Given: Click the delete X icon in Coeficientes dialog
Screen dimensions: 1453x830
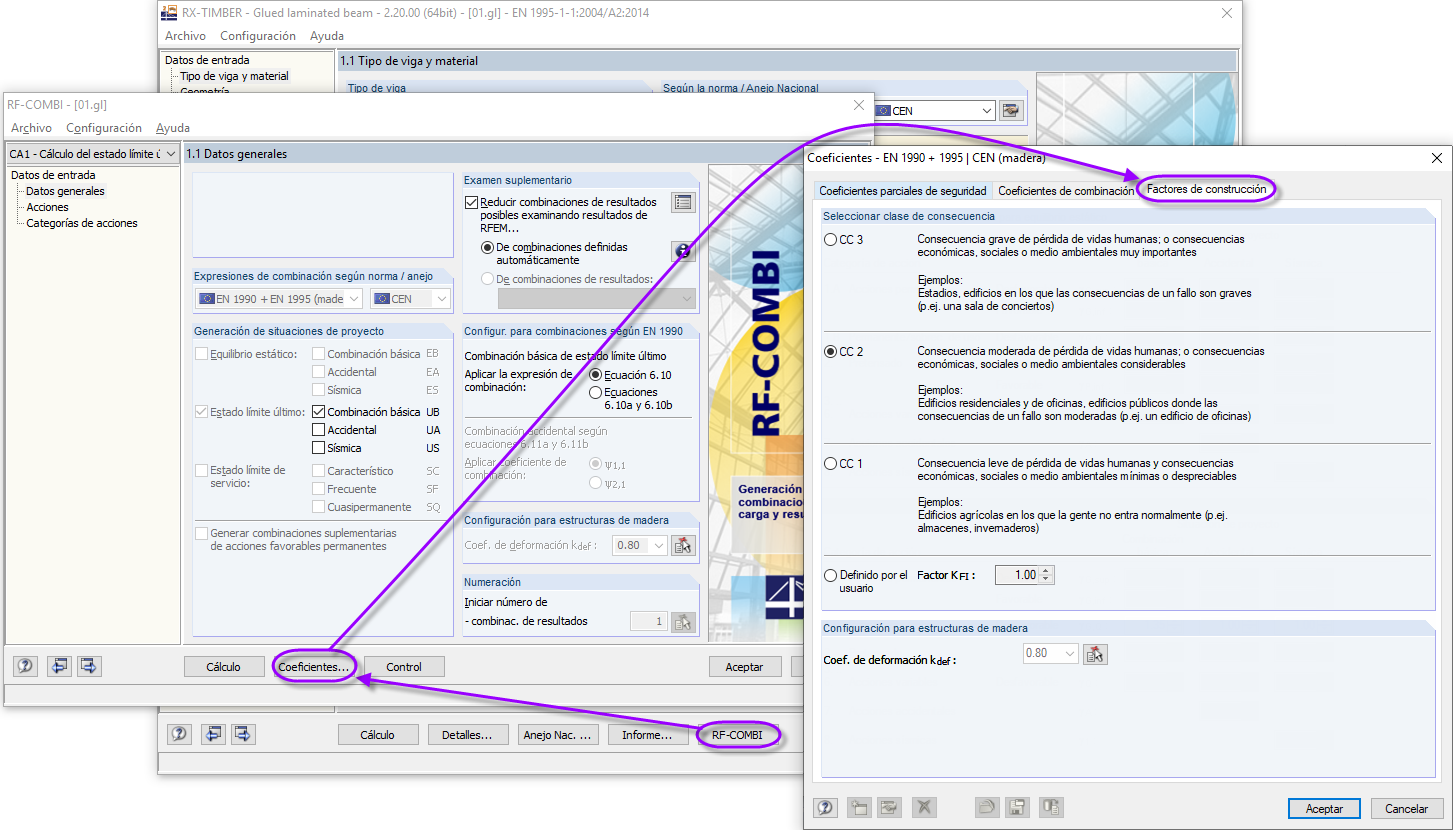Looking at the screenshot, I should pos(924,808).
